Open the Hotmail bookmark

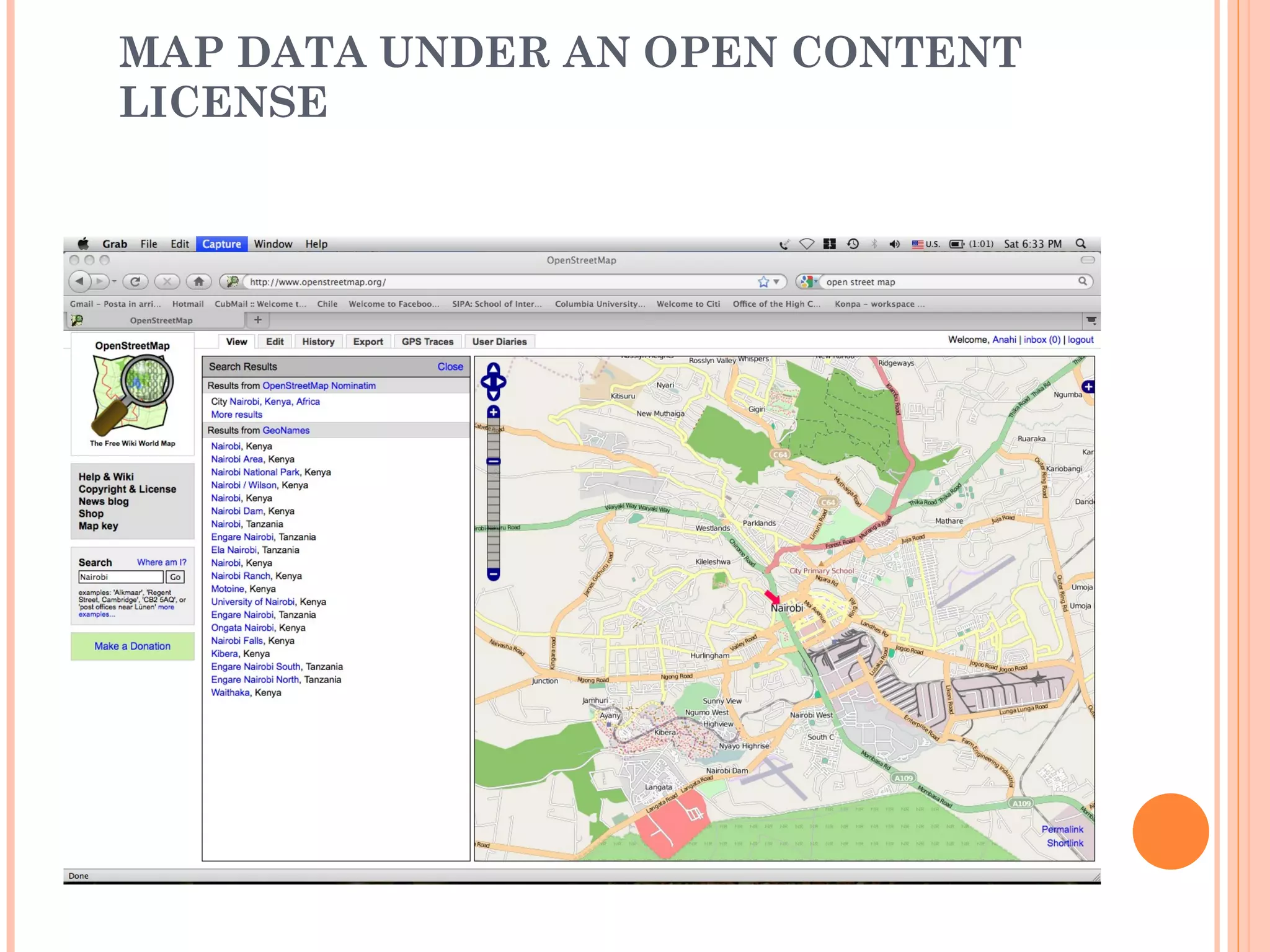coord(188,304)
